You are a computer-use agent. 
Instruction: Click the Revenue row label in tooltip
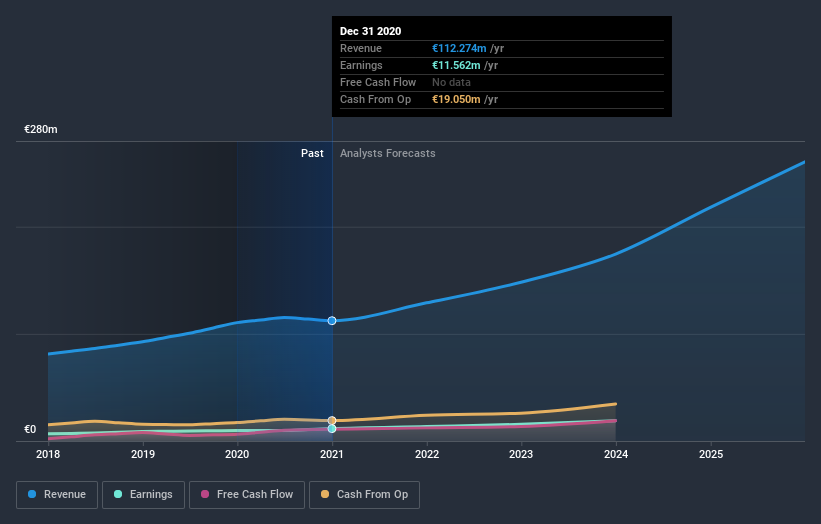coord(361,48)
